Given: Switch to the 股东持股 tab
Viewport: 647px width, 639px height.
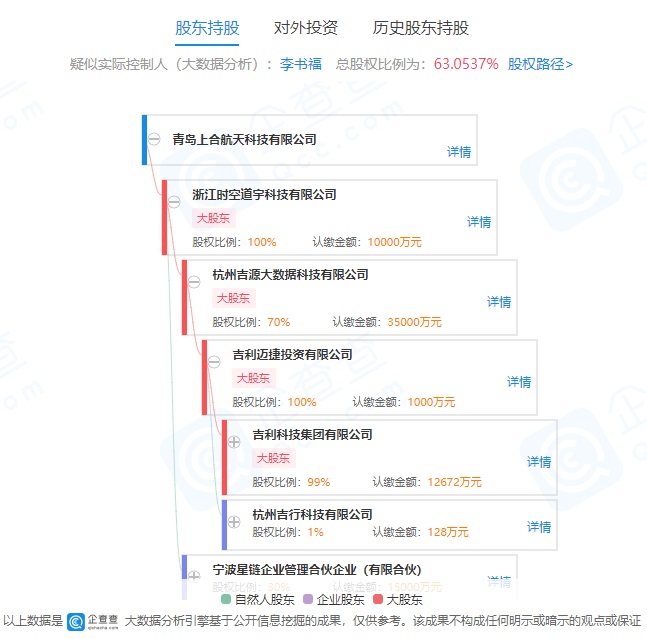Looking at the screenshot, I should [207, 28].
